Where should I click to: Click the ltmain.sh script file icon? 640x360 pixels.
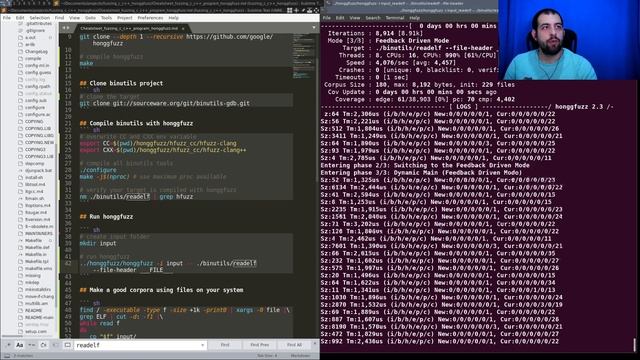coord(20,198)
